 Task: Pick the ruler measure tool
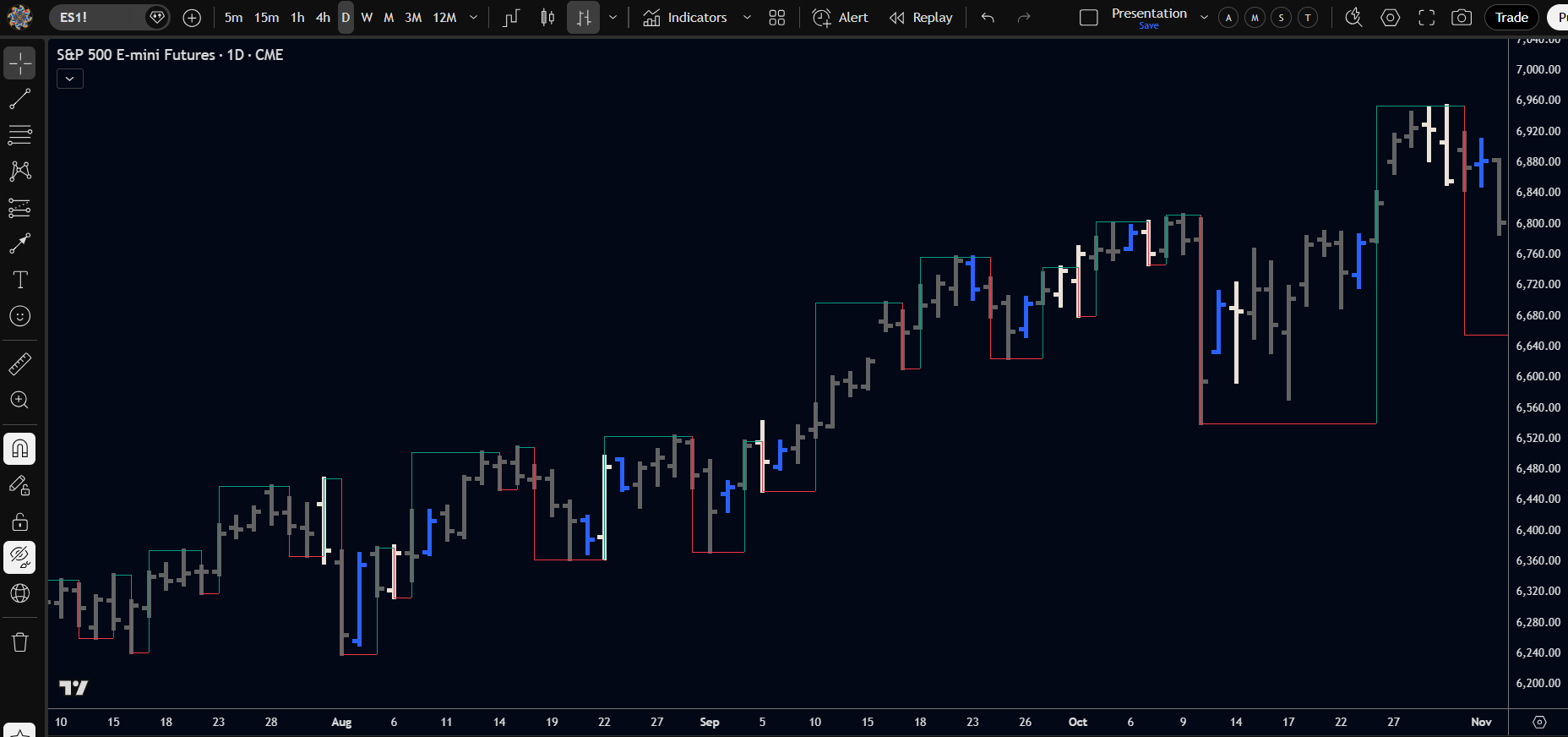(20, 364)
